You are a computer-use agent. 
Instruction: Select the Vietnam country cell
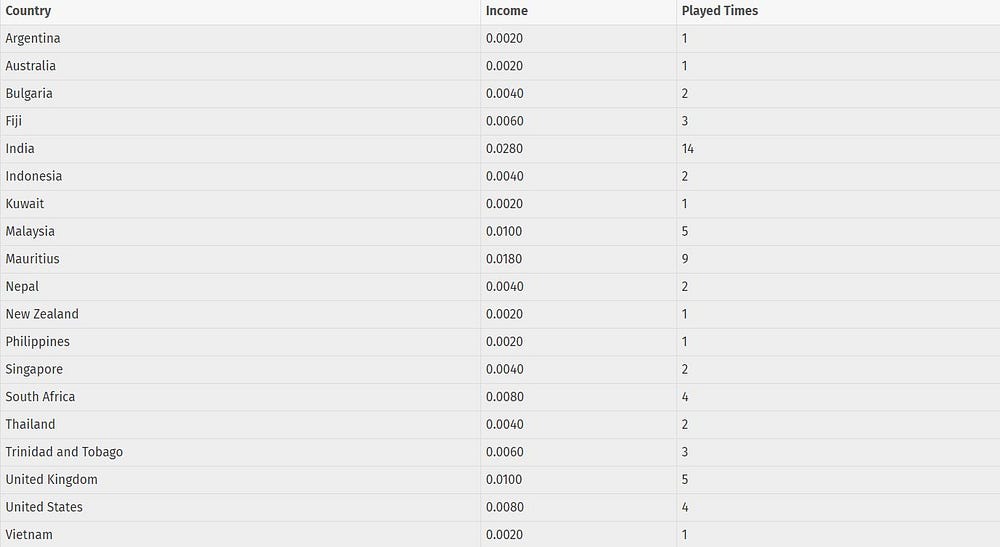click(x=240, y=535)
